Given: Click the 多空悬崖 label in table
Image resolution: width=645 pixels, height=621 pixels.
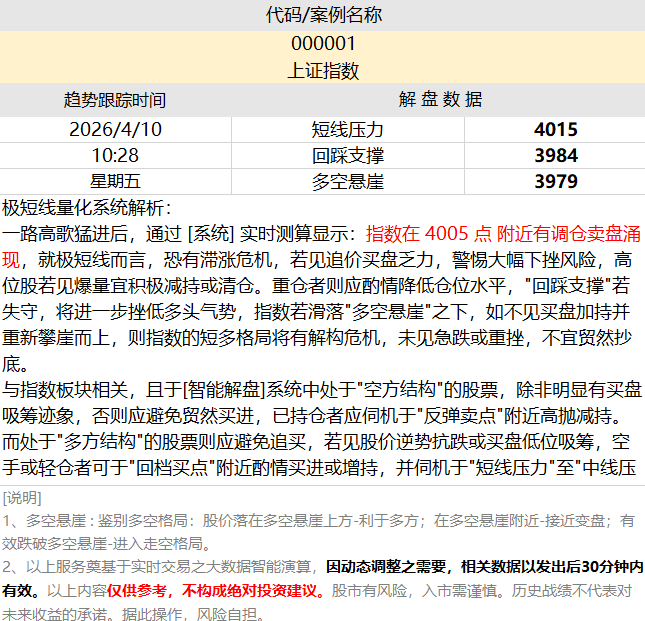Looking at the screenshot, I should [x=348, y=181].
